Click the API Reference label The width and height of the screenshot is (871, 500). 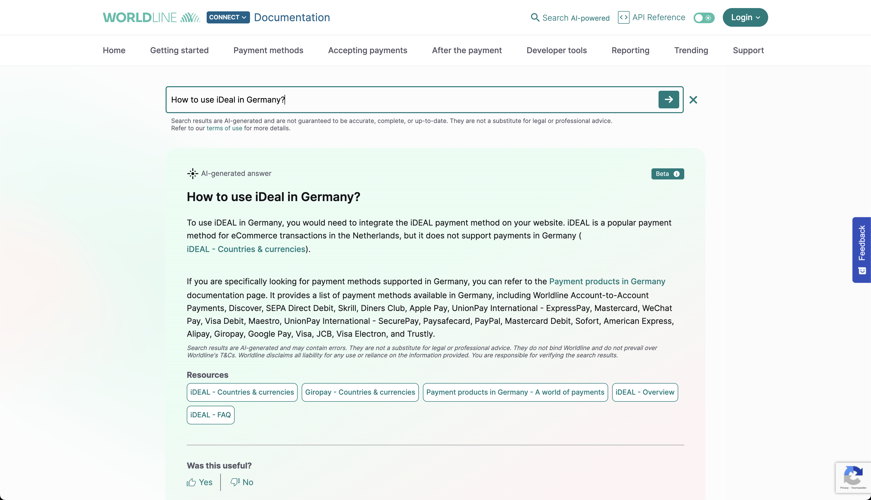(659, 17)
